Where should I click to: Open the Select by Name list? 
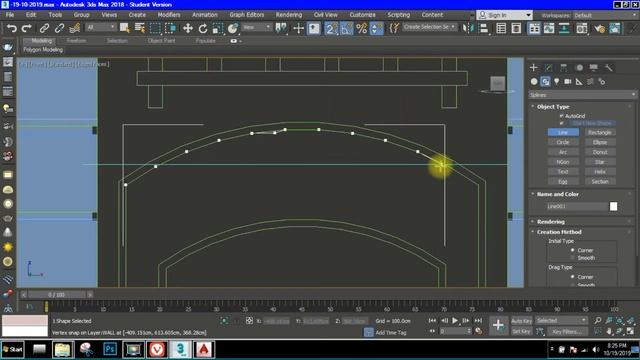click(x=140, y=28)
